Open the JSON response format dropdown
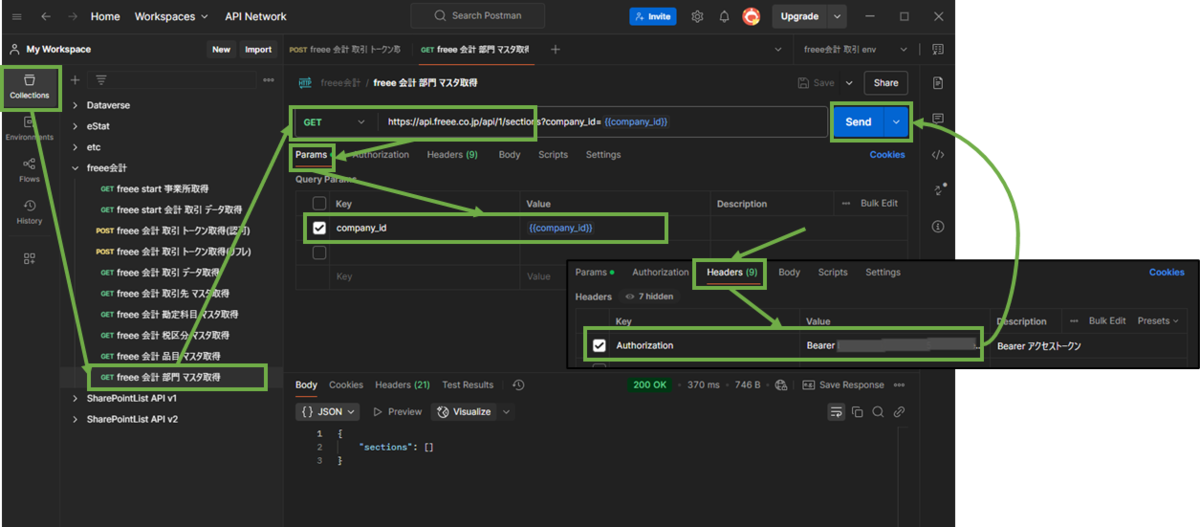Viewport: 1200px width, 527px height. pyautogui.click(x=328, y=412)
